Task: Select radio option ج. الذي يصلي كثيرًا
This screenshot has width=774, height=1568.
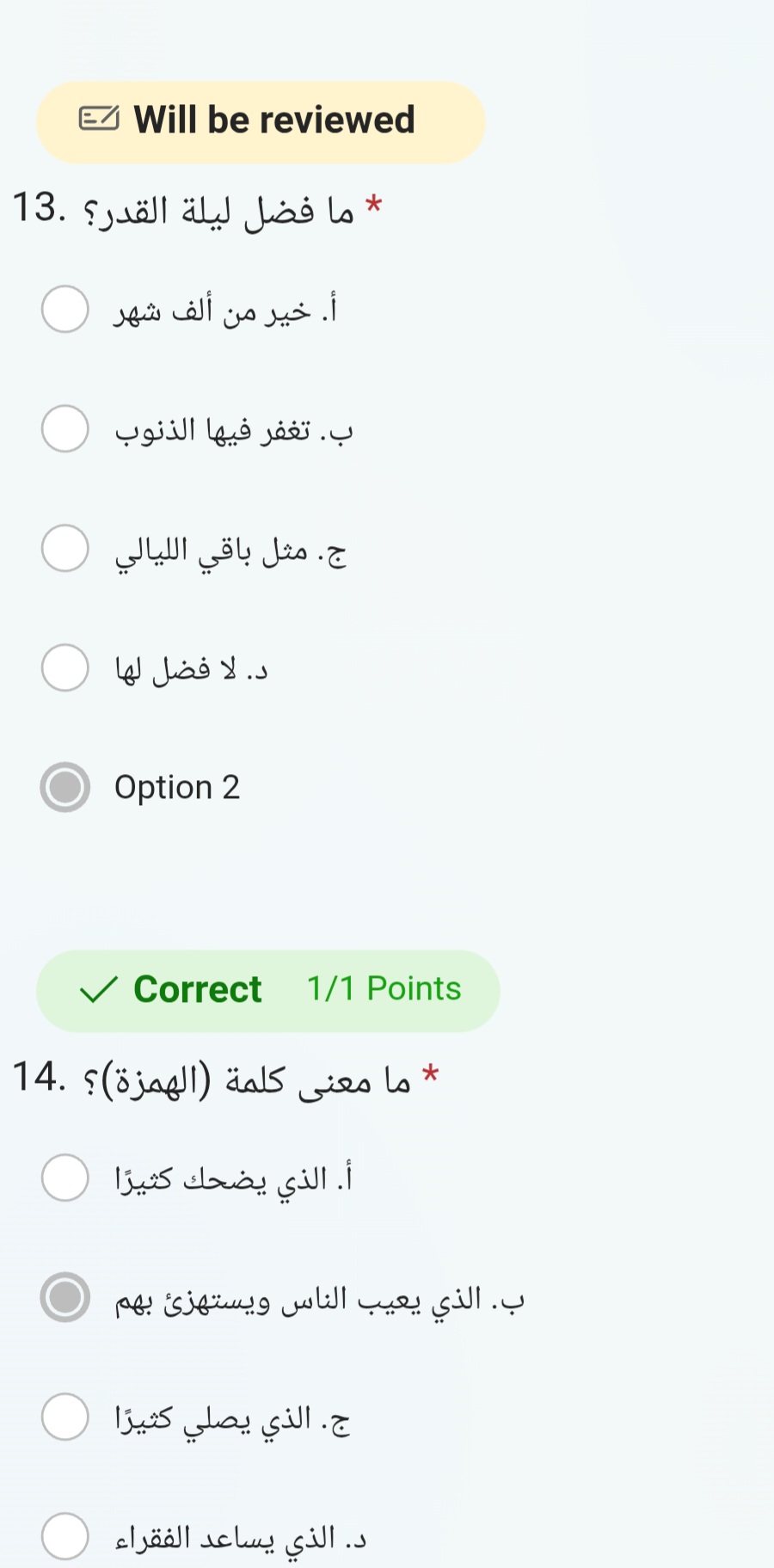Action: coord(65,1417)
